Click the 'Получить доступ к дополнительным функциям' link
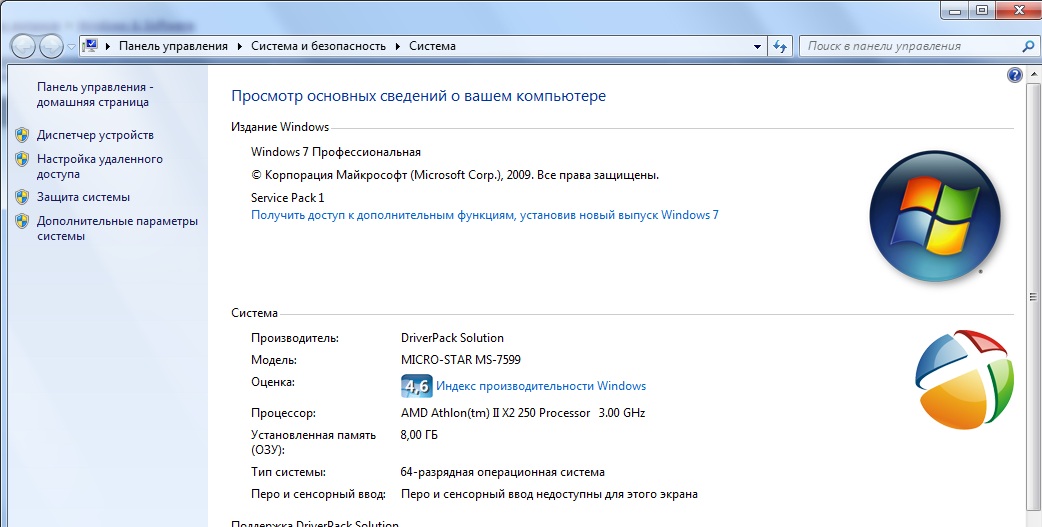Screen dimensions: 1042x527 [484, 215]
